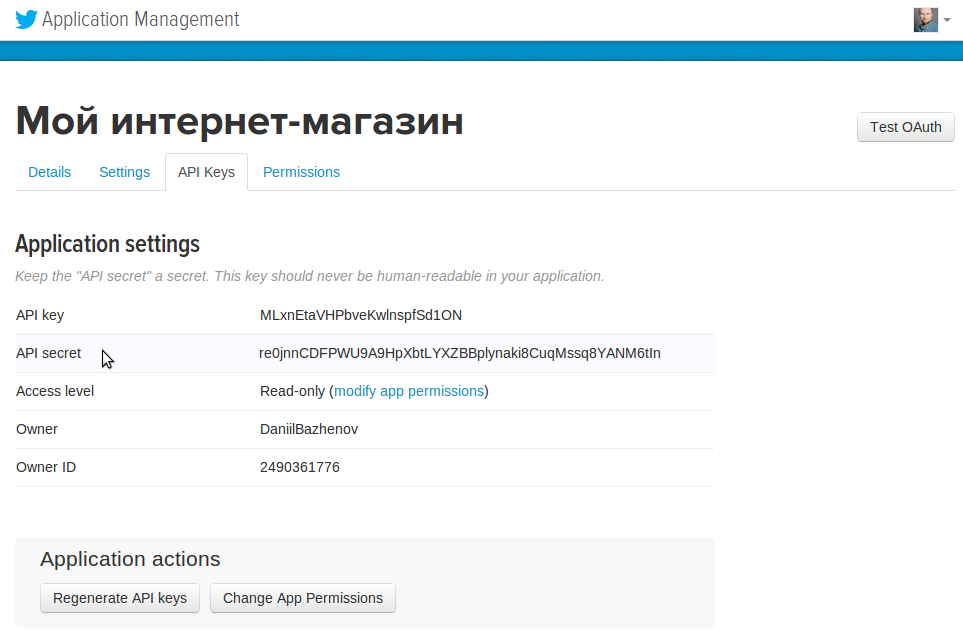Screen dimensions: 963x633
Task: Expand the account dropdown caret
Action: click(947, 20)
